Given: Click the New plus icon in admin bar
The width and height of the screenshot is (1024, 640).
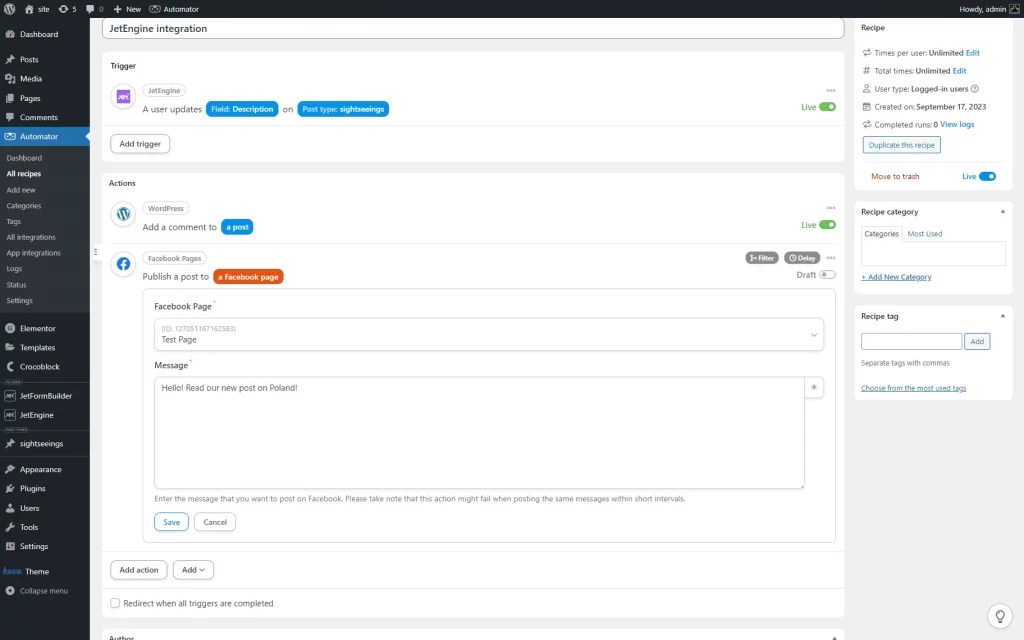Looking at the screenshot, I should tap(118, 9).
